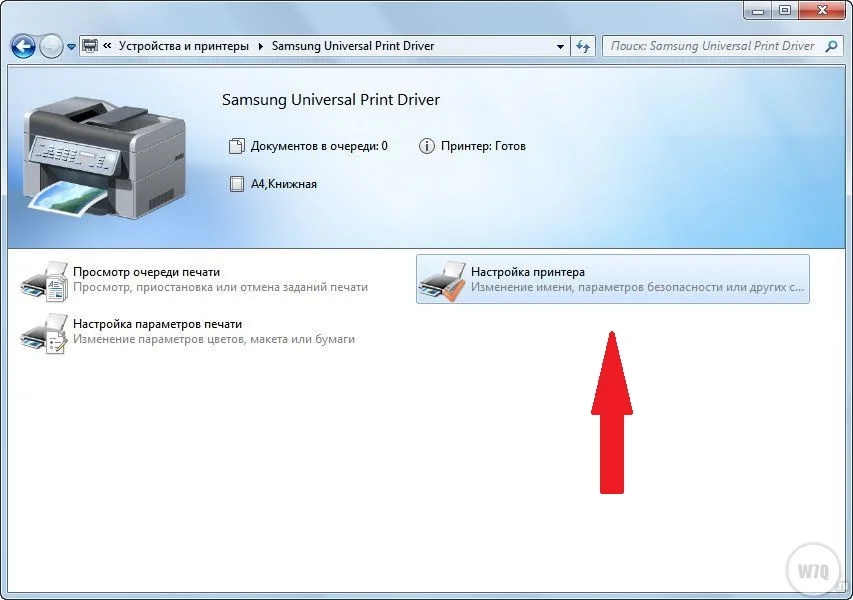Open the recent pages dropdown arrow
853x600 pixels.
(x=71, y=47)
